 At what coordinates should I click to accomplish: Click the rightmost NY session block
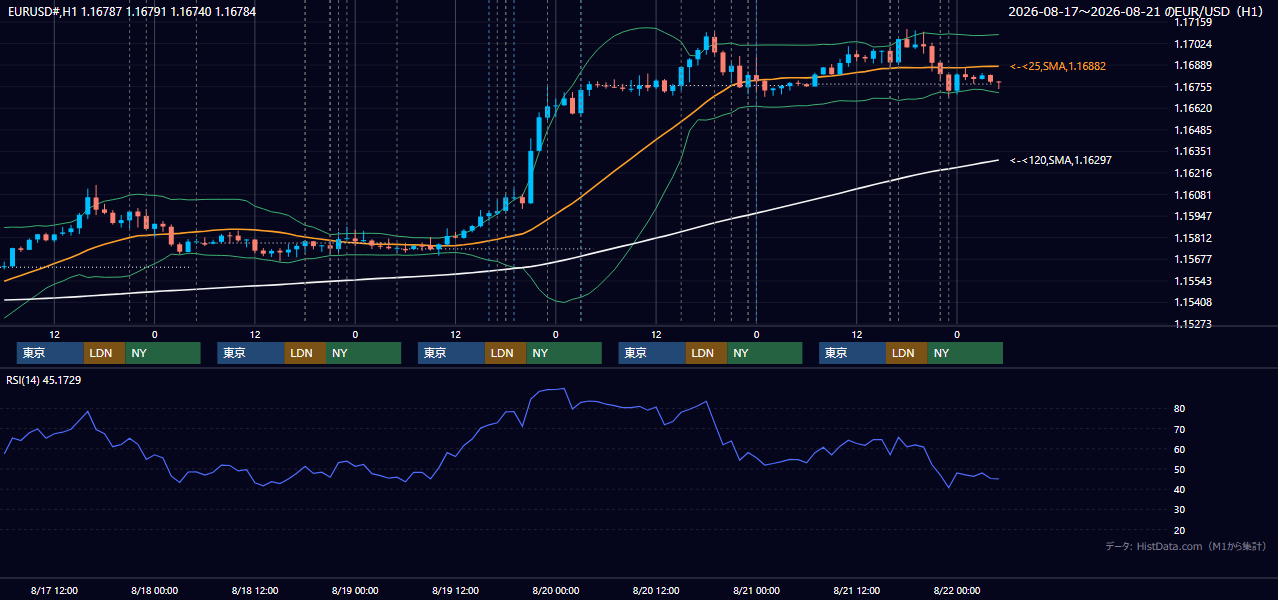(965, 353)
